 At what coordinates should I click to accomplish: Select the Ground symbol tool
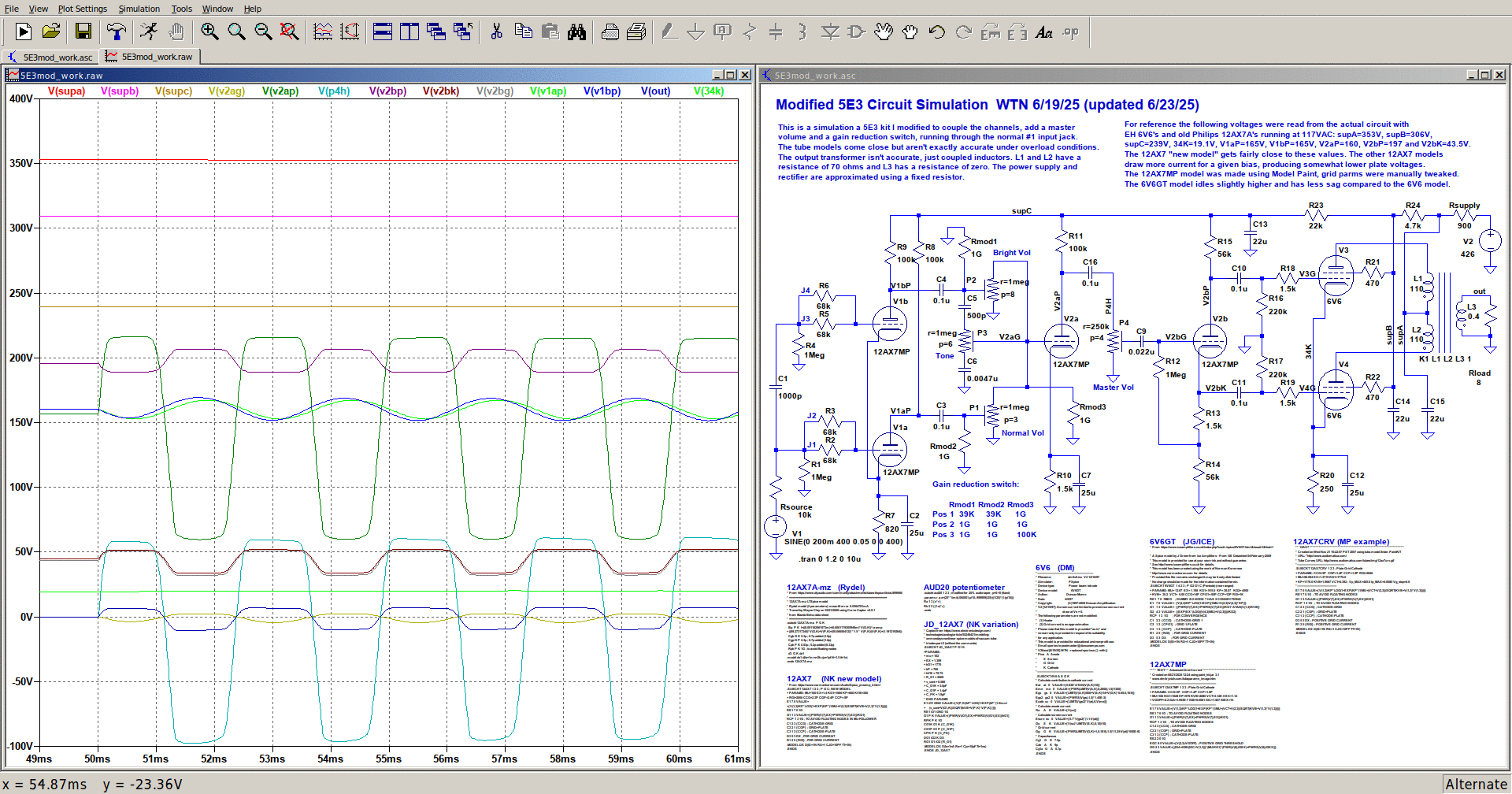(696, 32)
